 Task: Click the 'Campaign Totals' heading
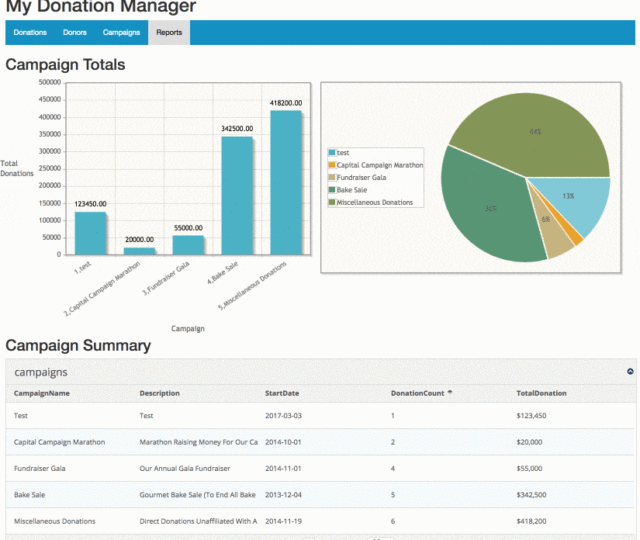pyautogui.click(x=65, y=64)
